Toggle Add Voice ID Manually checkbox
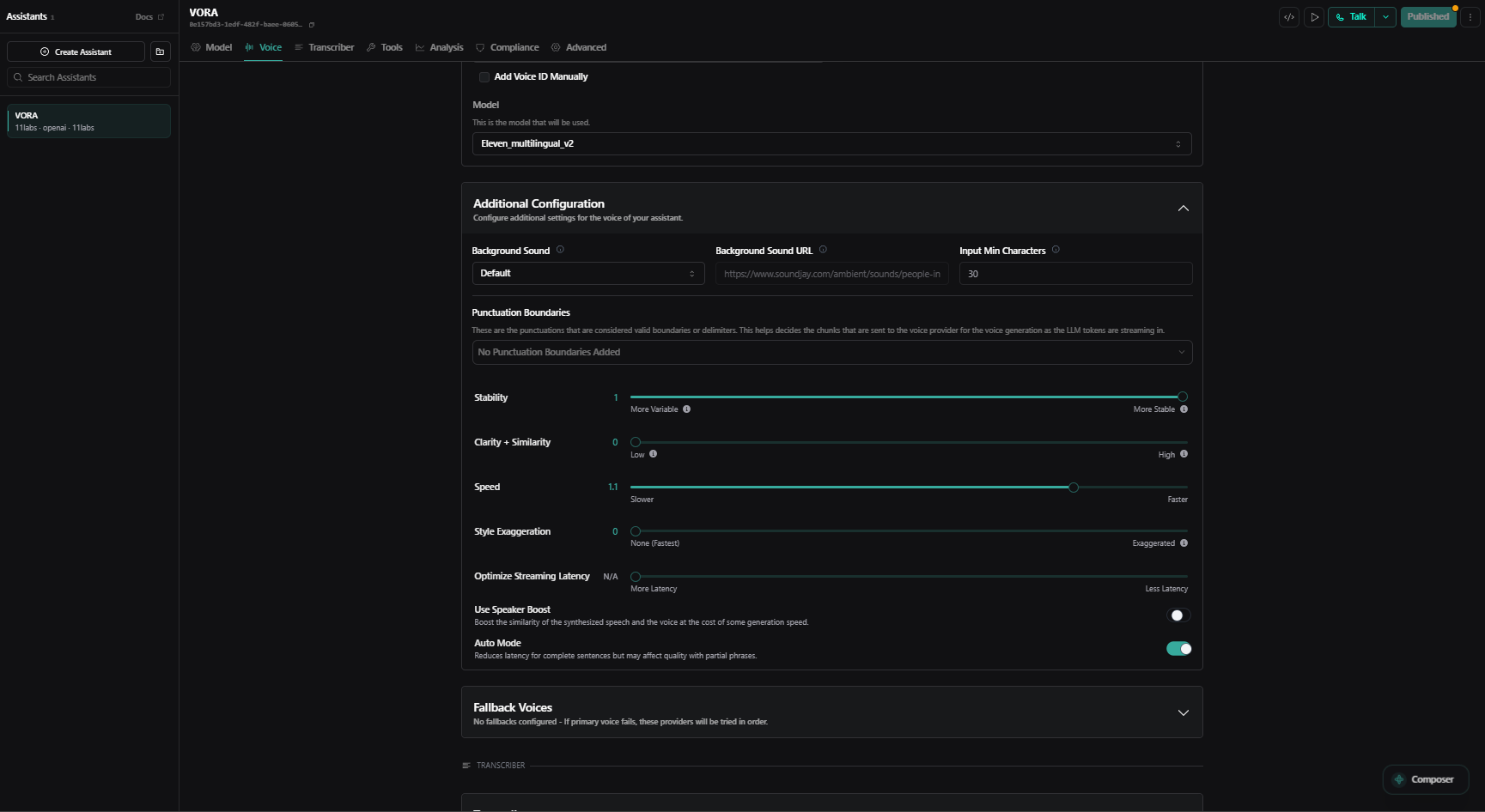This screenshot has height=812, width=1485. [x=484, y=77]
